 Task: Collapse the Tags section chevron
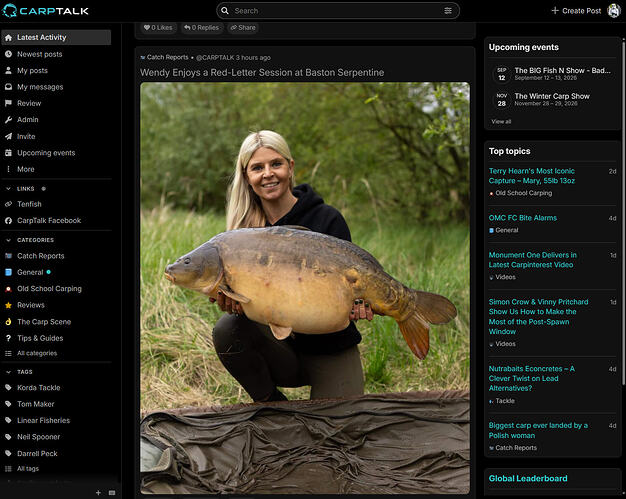click(x=8, y=372)
